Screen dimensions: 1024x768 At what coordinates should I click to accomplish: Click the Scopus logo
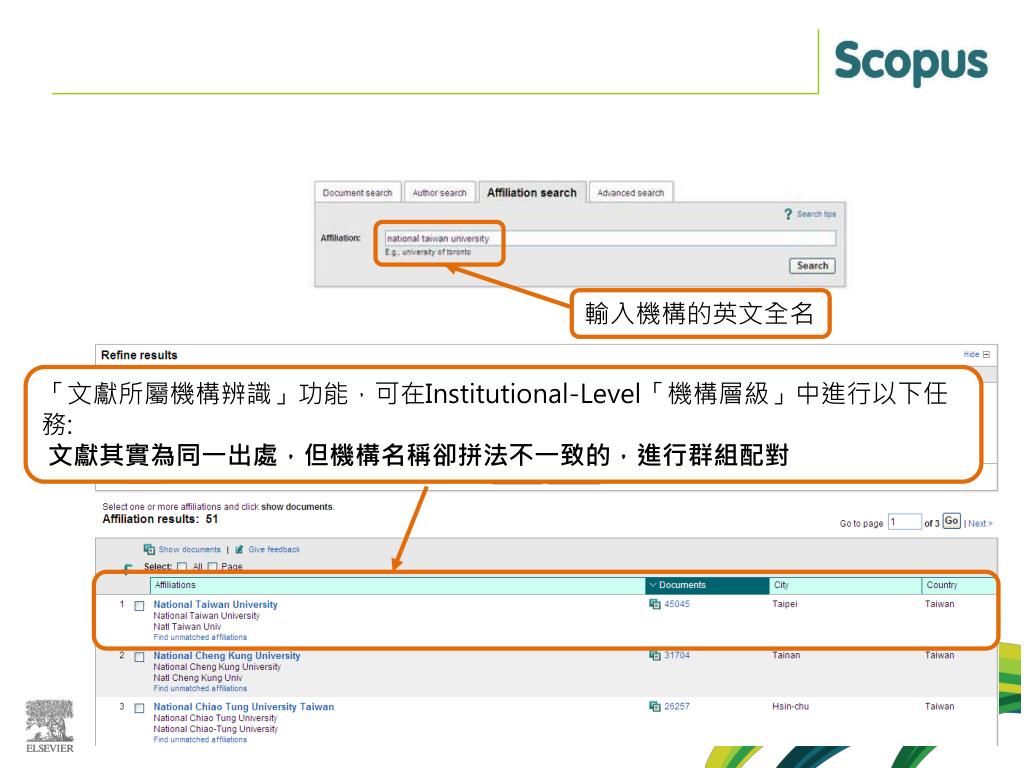click(x=911, y=62)
